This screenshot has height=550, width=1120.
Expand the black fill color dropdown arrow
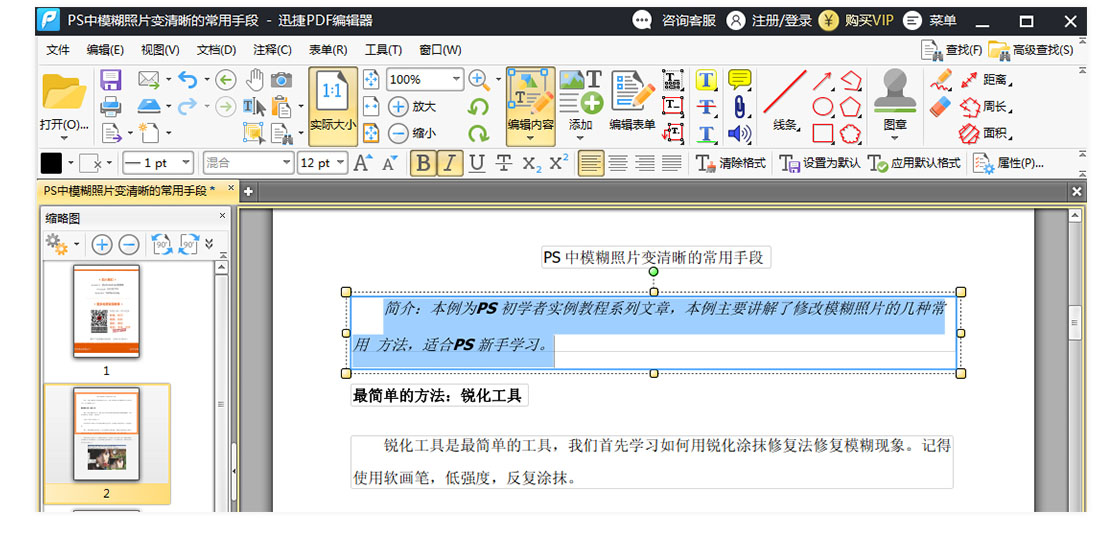tap(71, 163)
